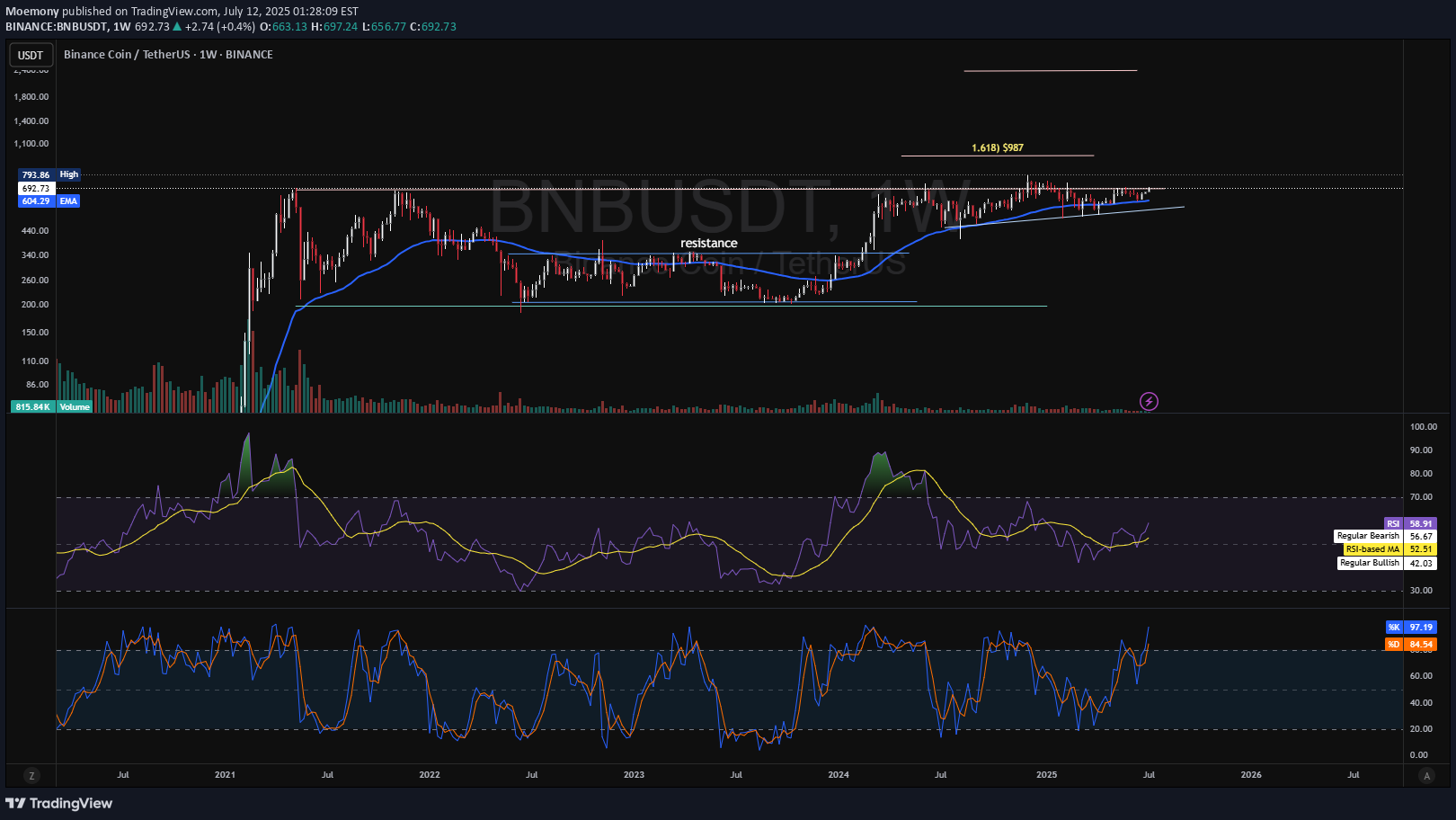Click the 1,100.00 price axis label
Viewport: 1456px width, 820px height.
coord(31,144)
